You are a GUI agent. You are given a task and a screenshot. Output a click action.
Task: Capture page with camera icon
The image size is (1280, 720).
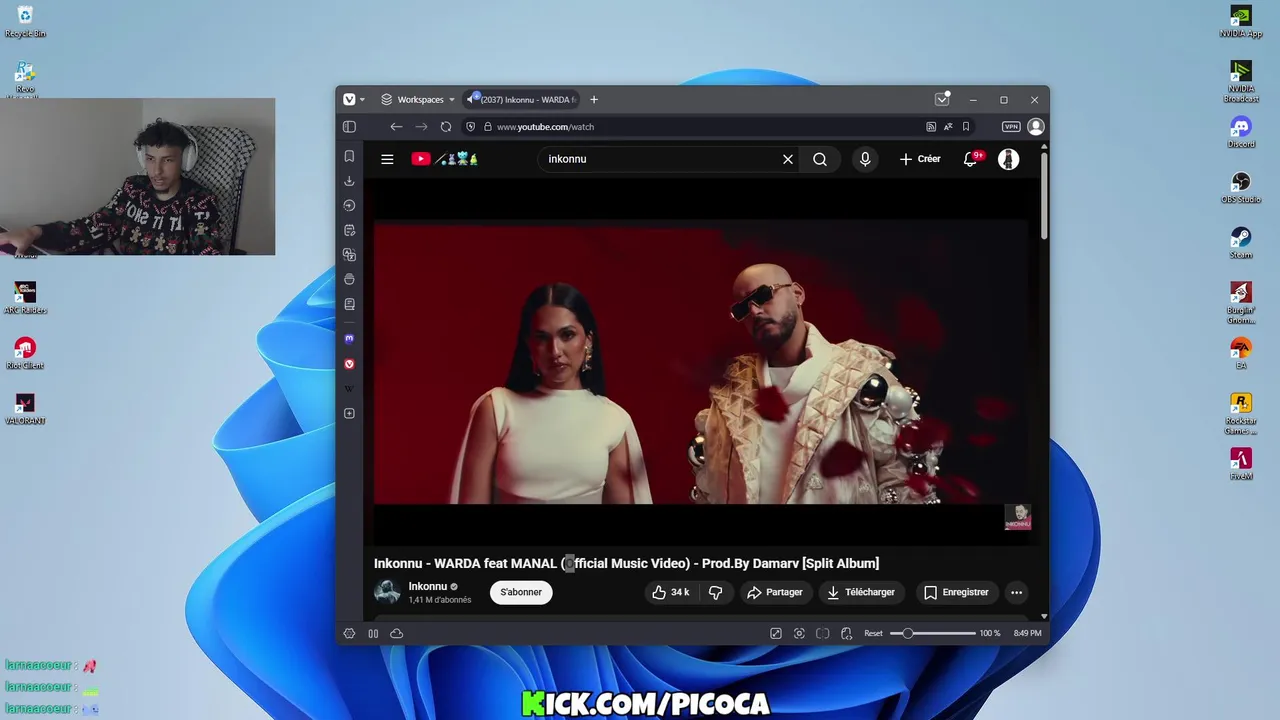pyautogui.click(x=799, y=633)
